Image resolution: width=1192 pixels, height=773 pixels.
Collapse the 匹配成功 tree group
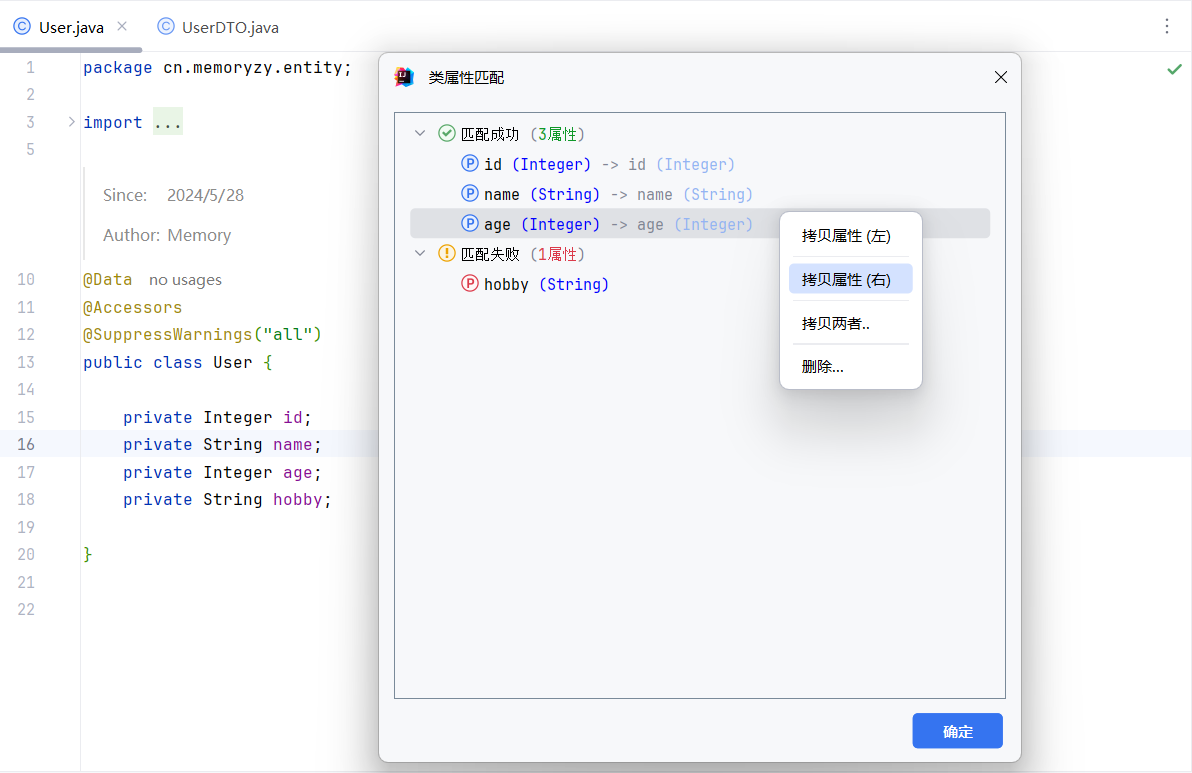[421, 134]
